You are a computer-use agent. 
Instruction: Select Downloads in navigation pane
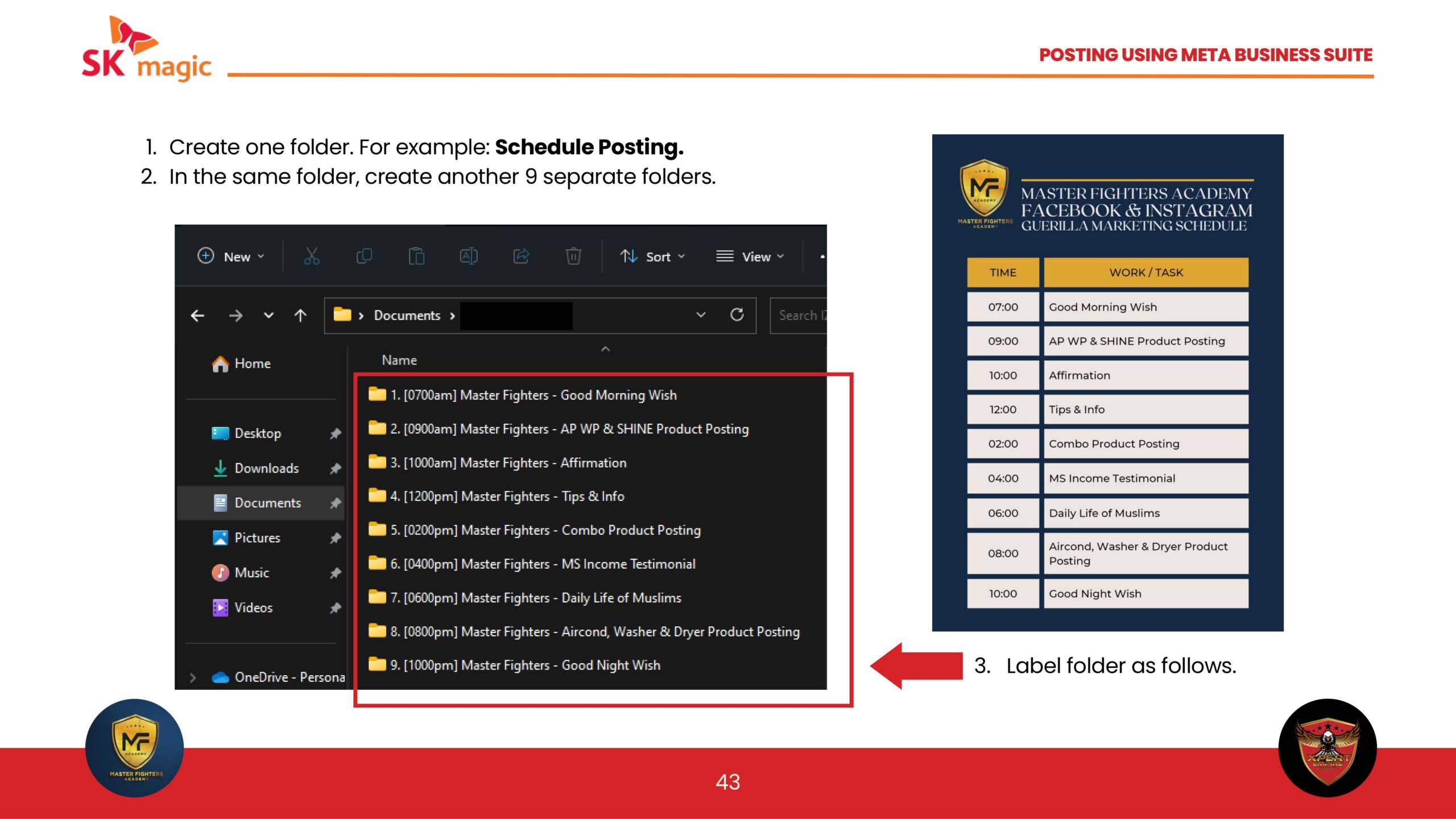coord(266,468)
